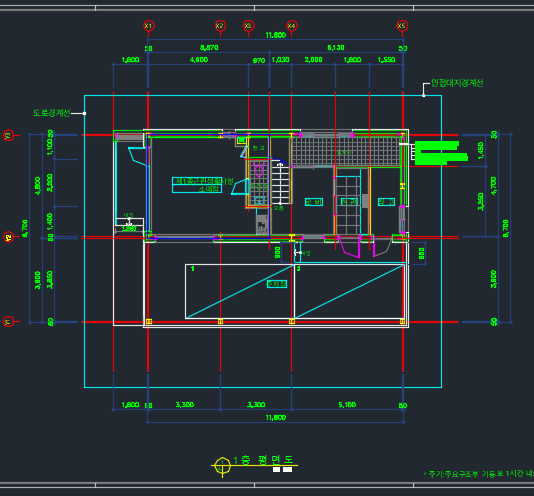Select the X5 grid bubble

[402, 26]
